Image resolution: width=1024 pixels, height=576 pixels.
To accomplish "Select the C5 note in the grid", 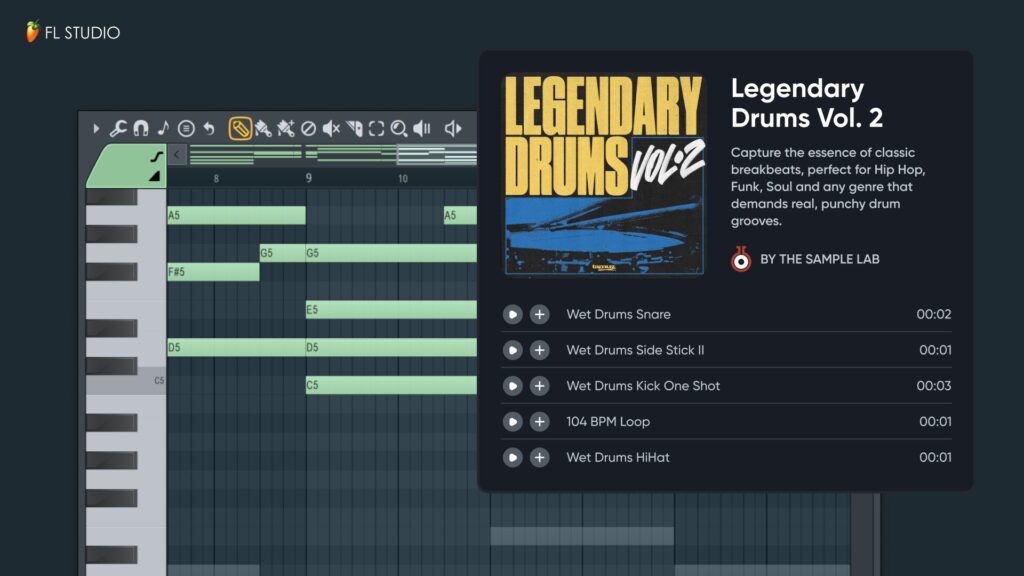I will point(391,385).
